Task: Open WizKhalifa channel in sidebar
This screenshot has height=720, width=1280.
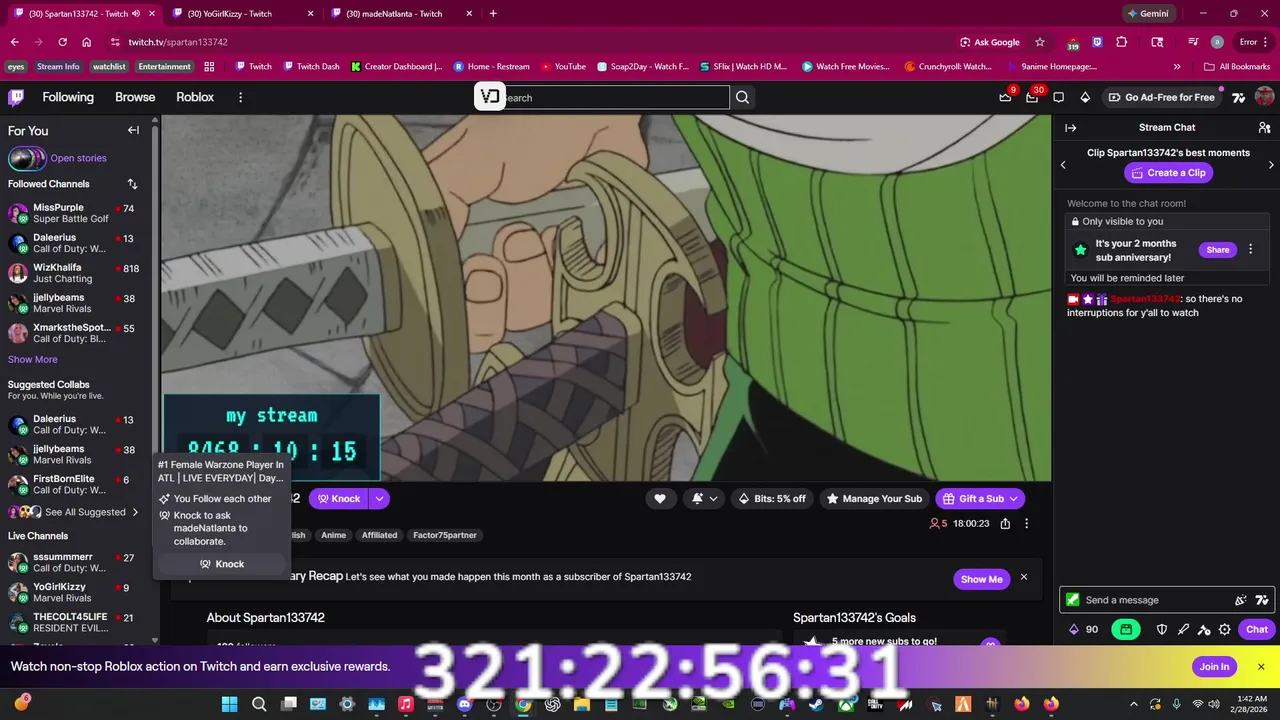Action: click(75, 273)
